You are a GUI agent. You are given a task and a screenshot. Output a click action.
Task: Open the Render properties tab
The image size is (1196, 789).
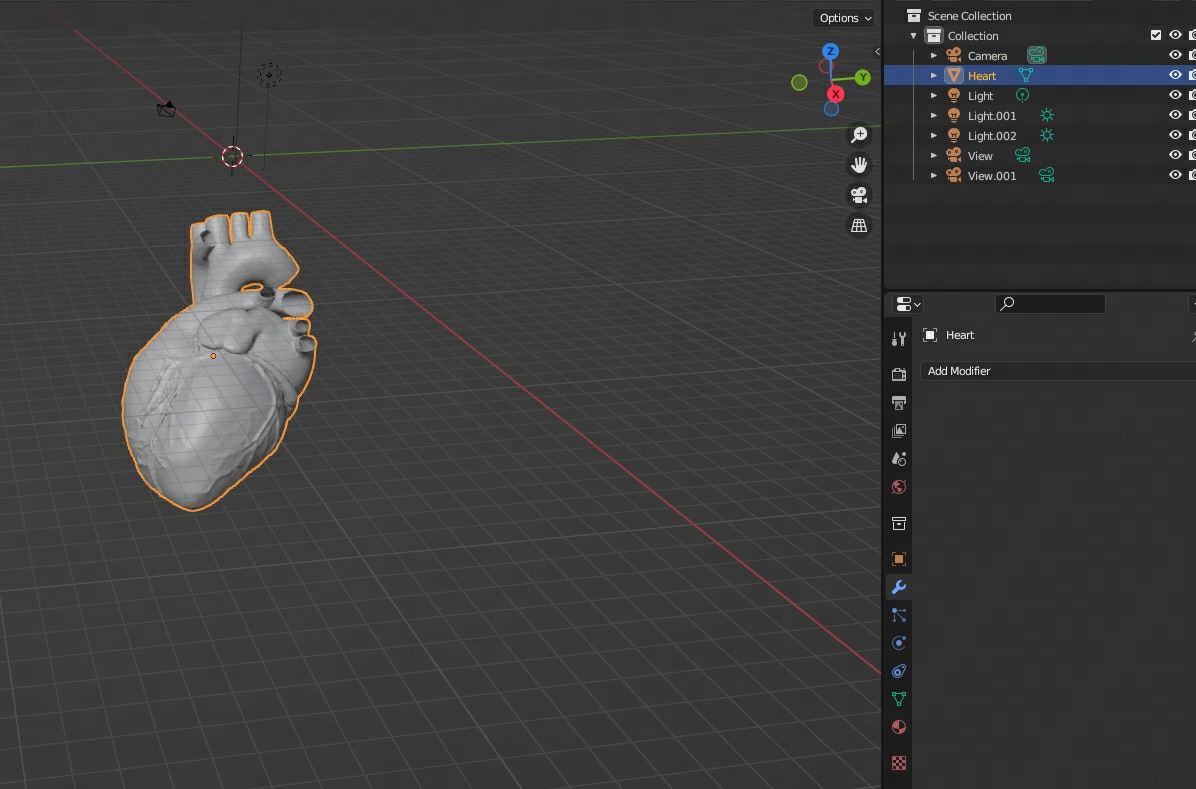(899, 374)
